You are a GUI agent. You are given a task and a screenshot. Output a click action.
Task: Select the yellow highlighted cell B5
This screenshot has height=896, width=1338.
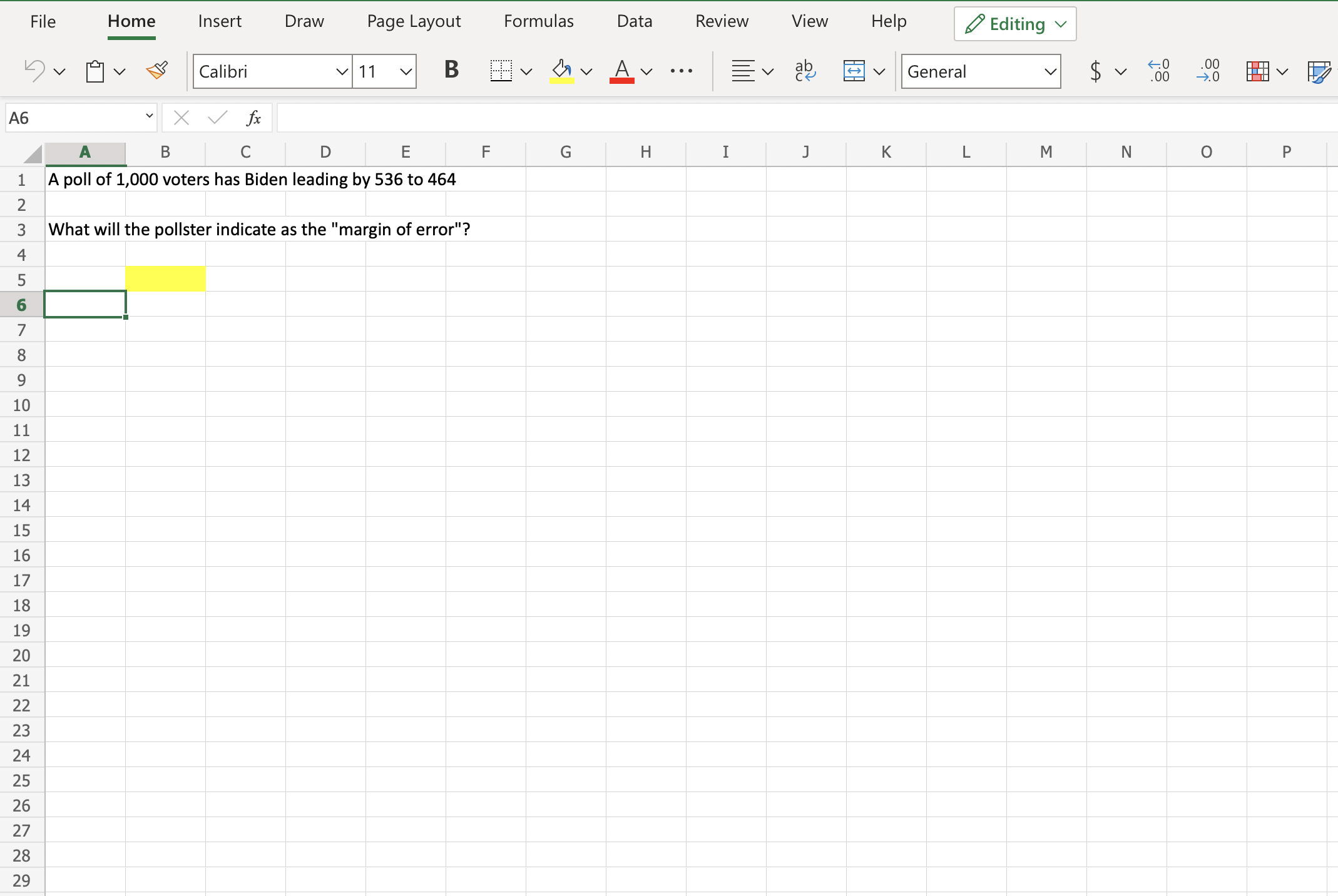[x=165, y=279]
